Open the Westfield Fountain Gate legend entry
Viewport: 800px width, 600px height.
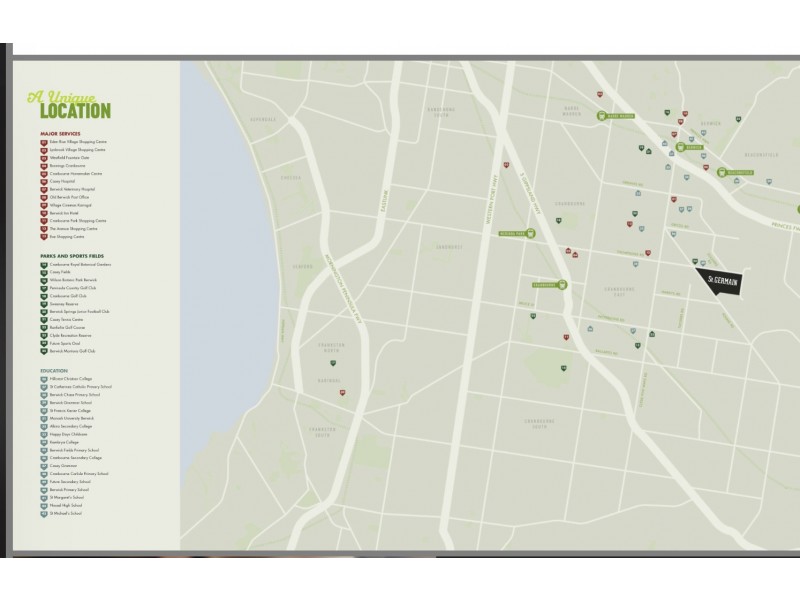69,158
